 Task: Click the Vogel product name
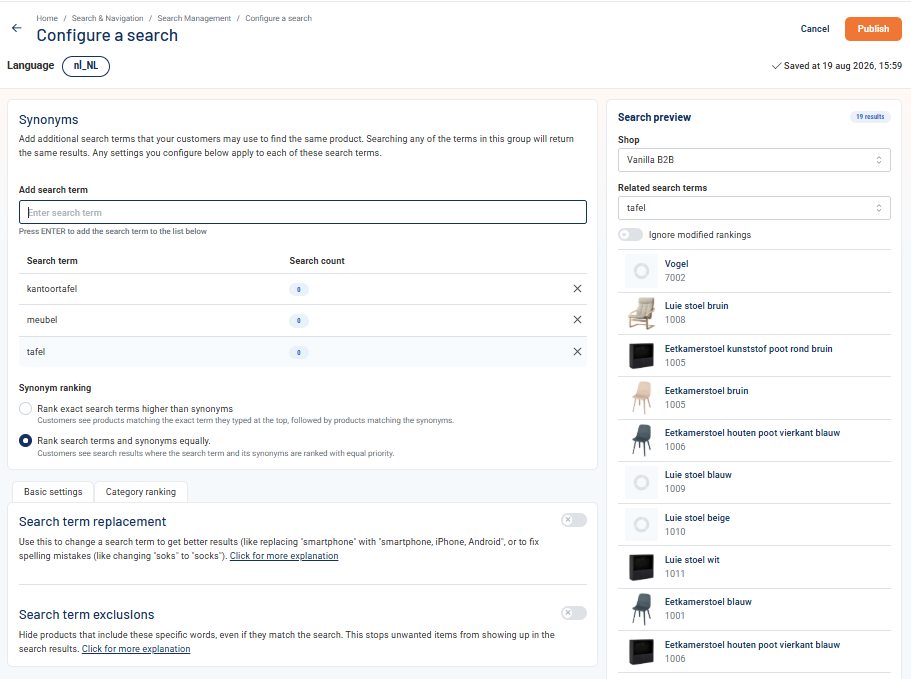click(x=676, y=264)
